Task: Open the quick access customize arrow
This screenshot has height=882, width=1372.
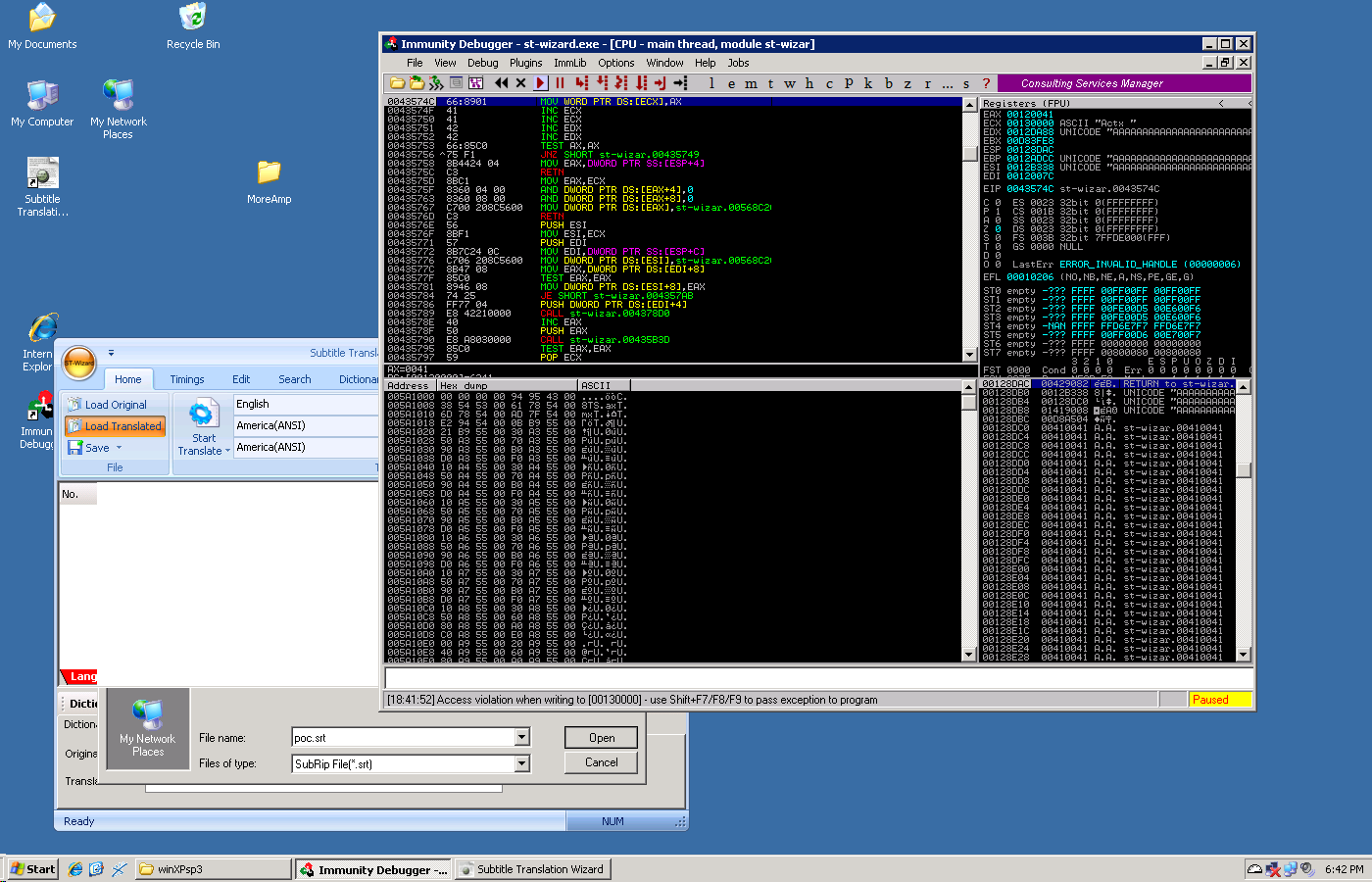Action: [x=111, y=353]
